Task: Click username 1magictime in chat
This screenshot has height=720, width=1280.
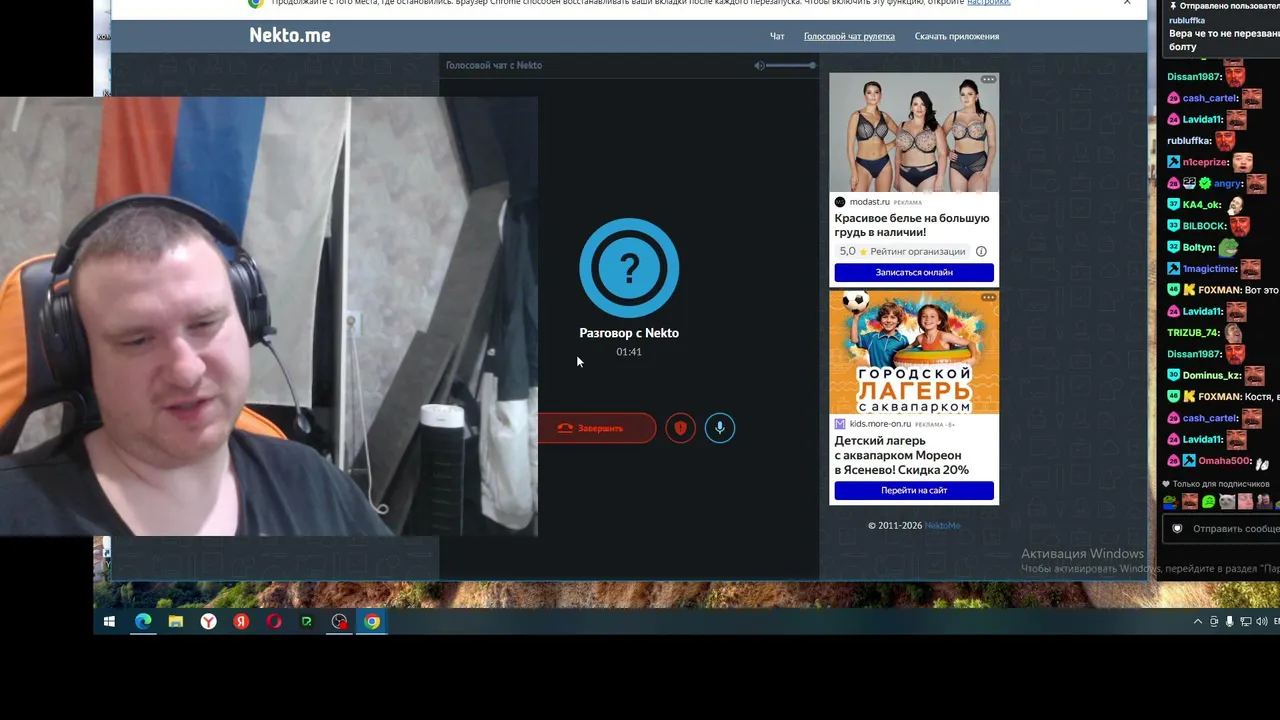Action: pyautogui.click(x=1210, y=269)
